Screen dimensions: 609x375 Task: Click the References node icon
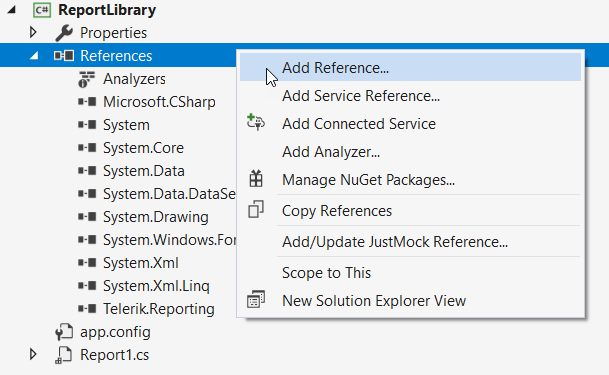(64, 56)
